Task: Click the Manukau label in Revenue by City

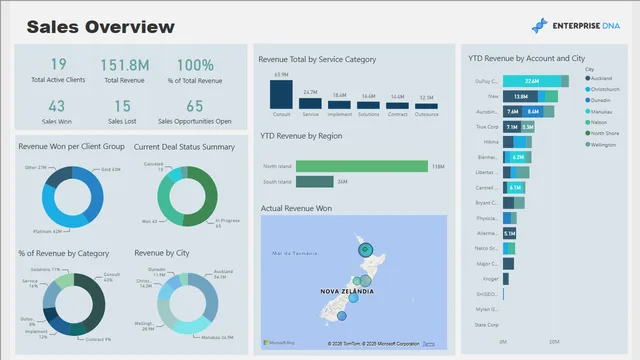Action: 218,338
